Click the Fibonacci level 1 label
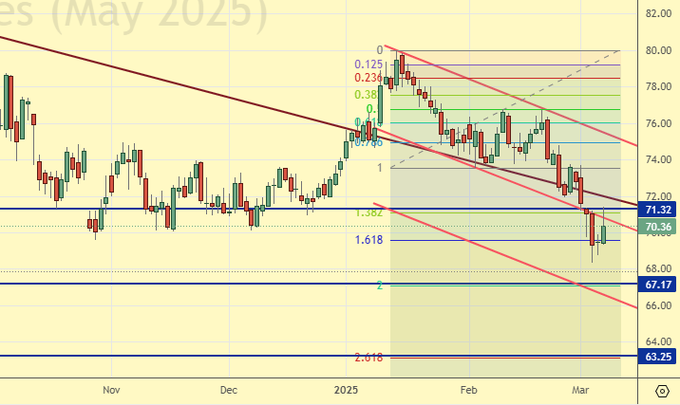Image resolution: width=680 pixels, height=405 pixels. pyautogui.click(x=380, y=168)
